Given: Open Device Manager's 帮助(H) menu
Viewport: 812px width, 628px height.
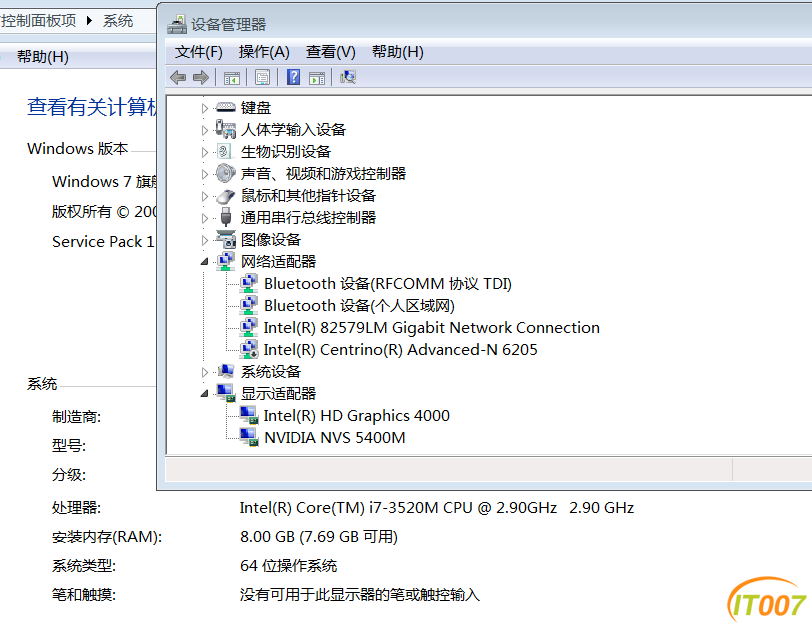Looking at the screenshot, I should (x=398, y=52).
